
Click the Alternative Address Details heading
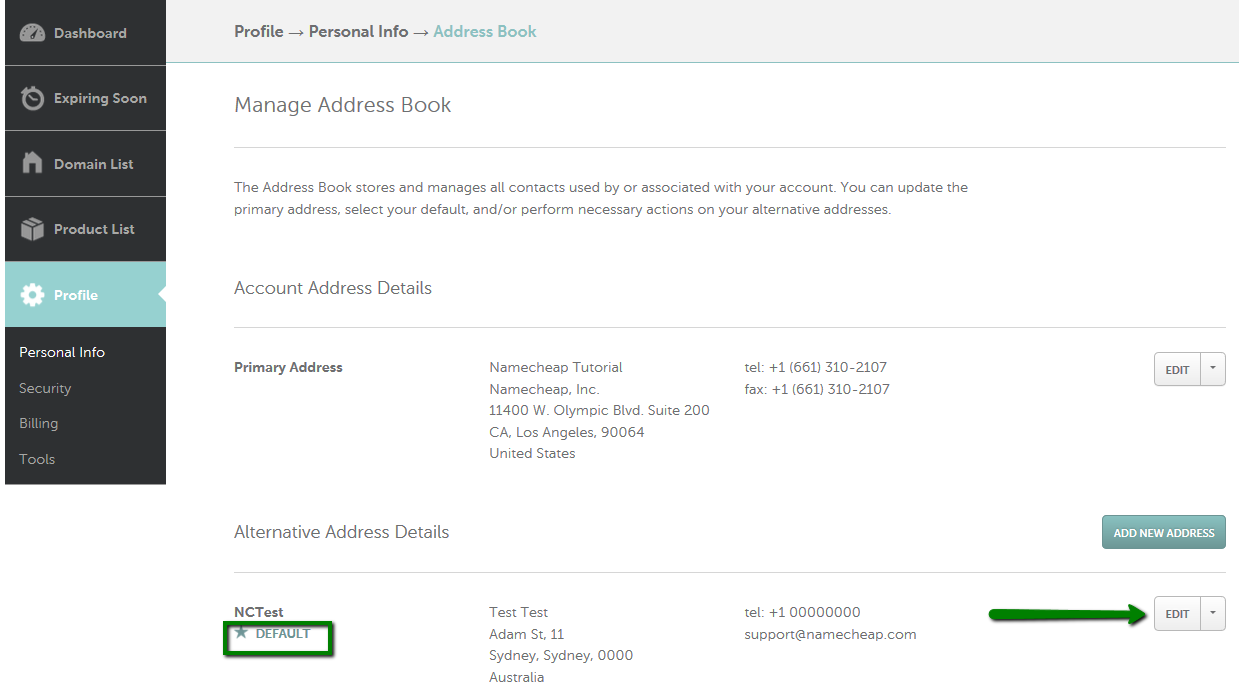(342, 532)
